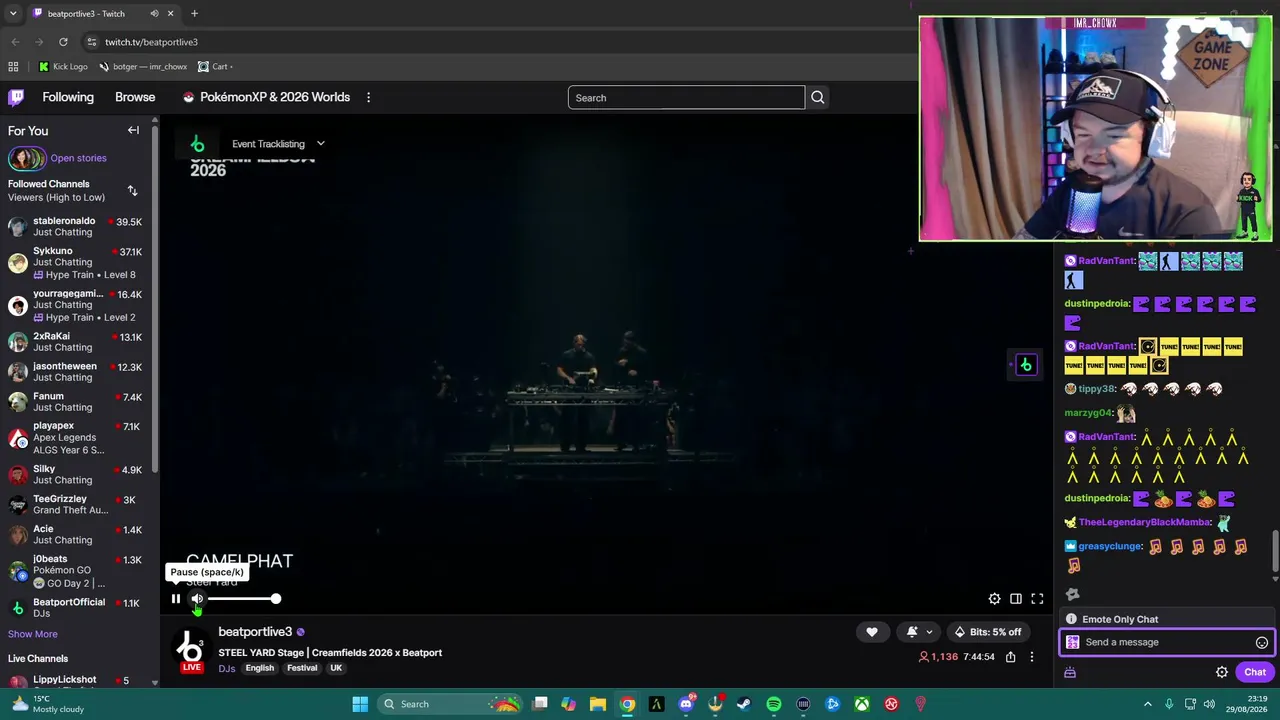
Task: Adjust the volume slider handle
Action: 275,599
